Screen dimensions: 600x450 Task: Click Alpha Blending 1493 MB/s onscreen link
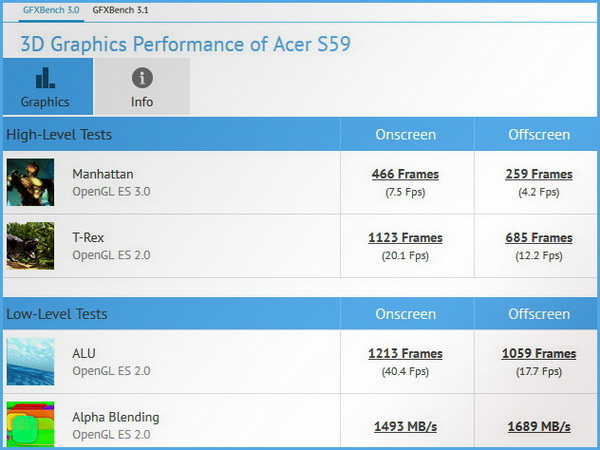[405, 427]
